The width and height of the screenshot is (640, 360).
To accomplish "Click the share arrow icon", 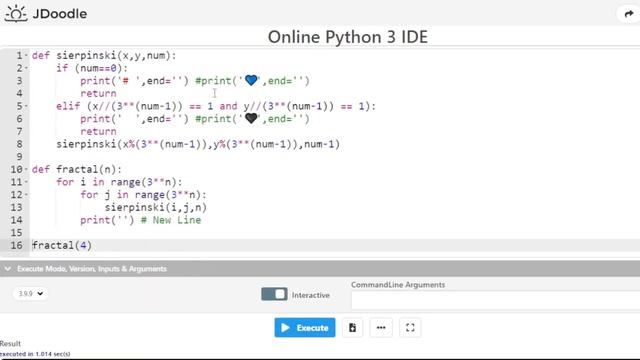I will [x=629, y=14].
